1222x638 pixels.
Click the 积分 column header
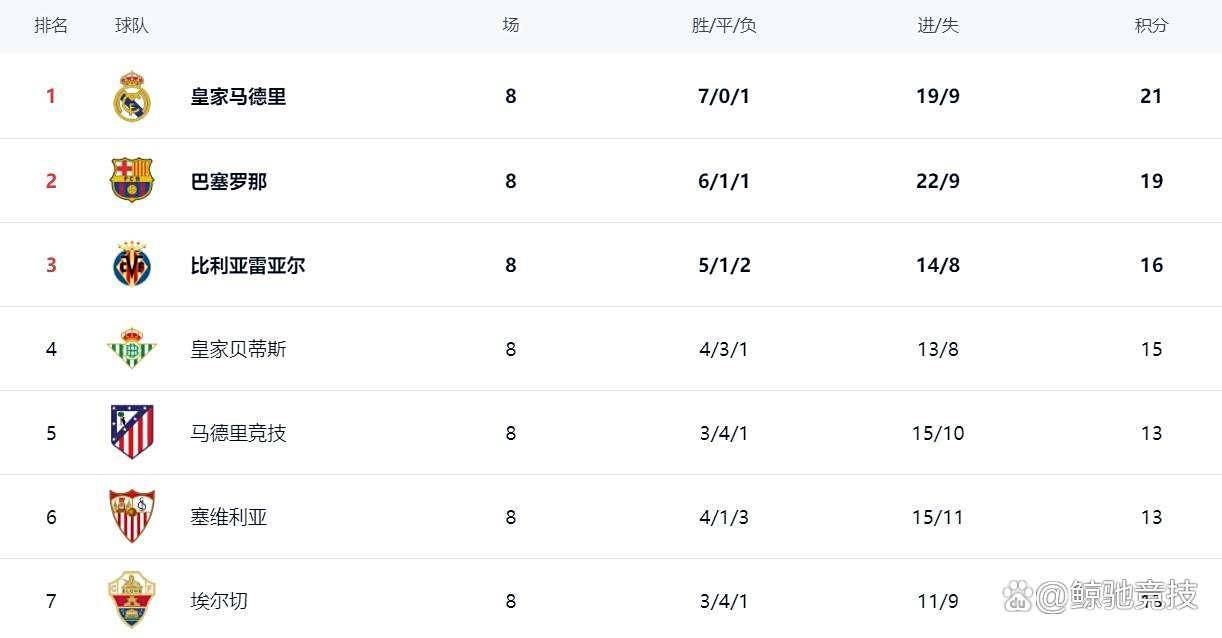coord(1151,26)
